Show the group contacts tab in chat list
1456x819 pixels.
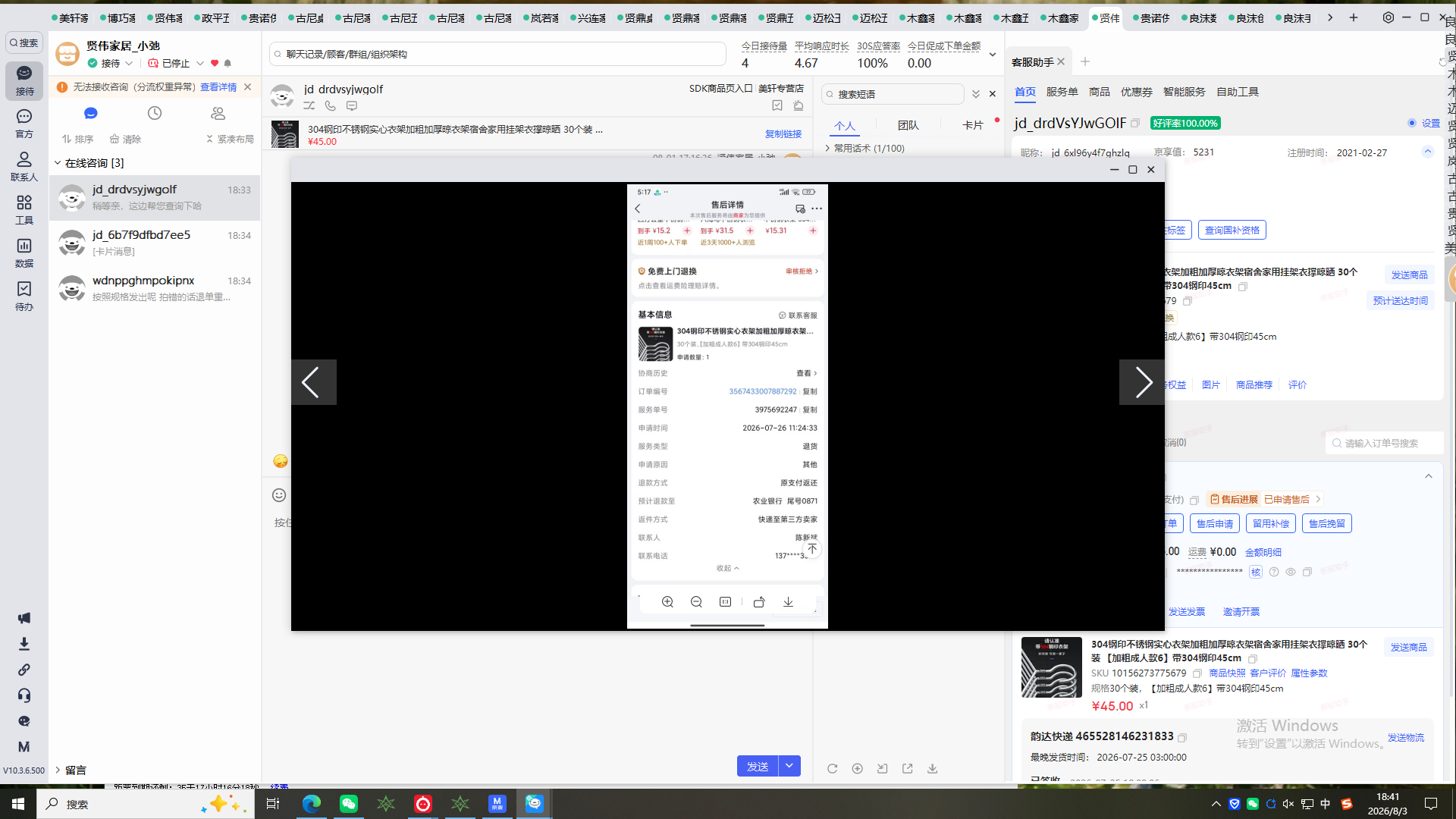218,113
